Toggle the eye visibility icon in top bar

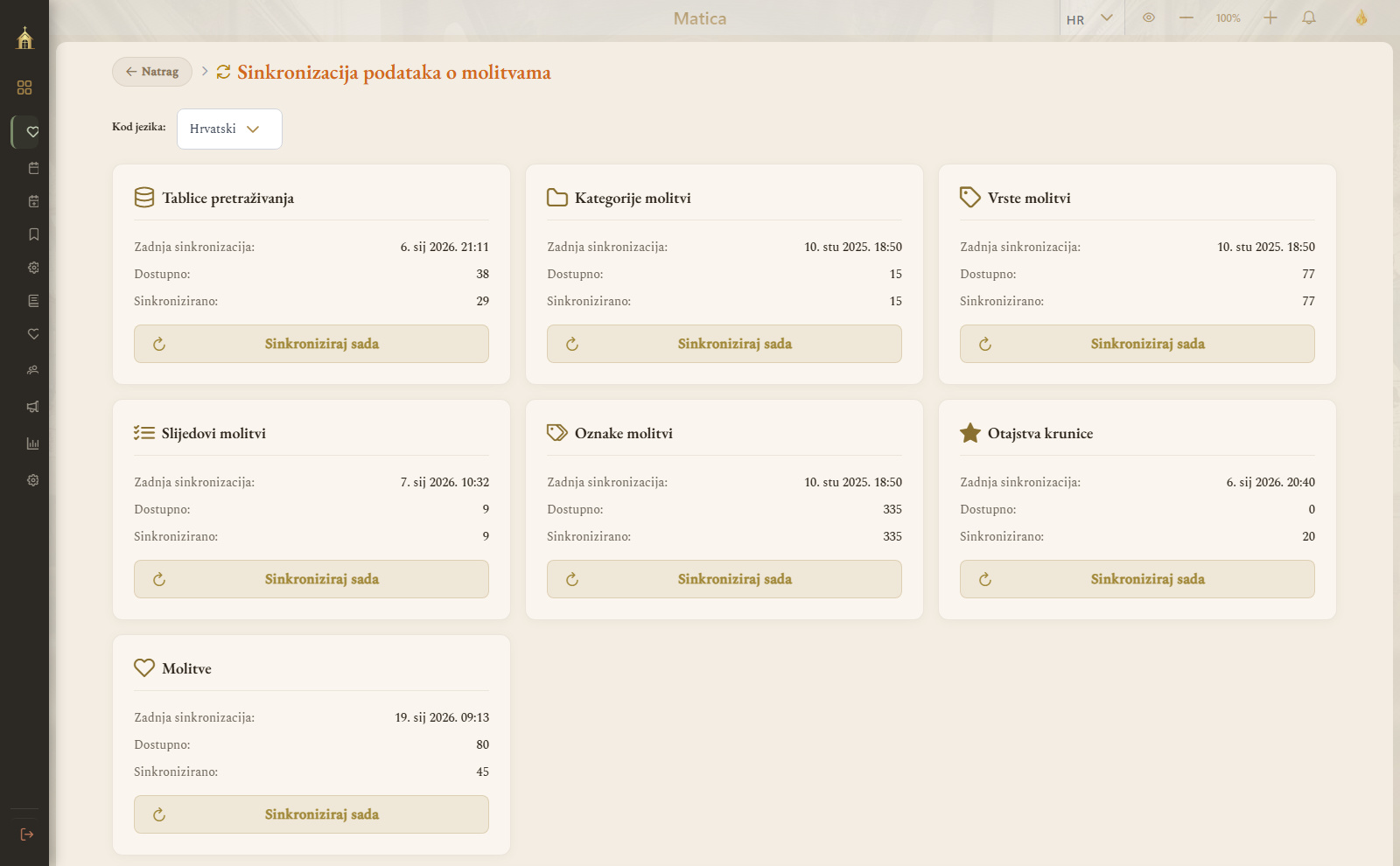coord(1149,17)
